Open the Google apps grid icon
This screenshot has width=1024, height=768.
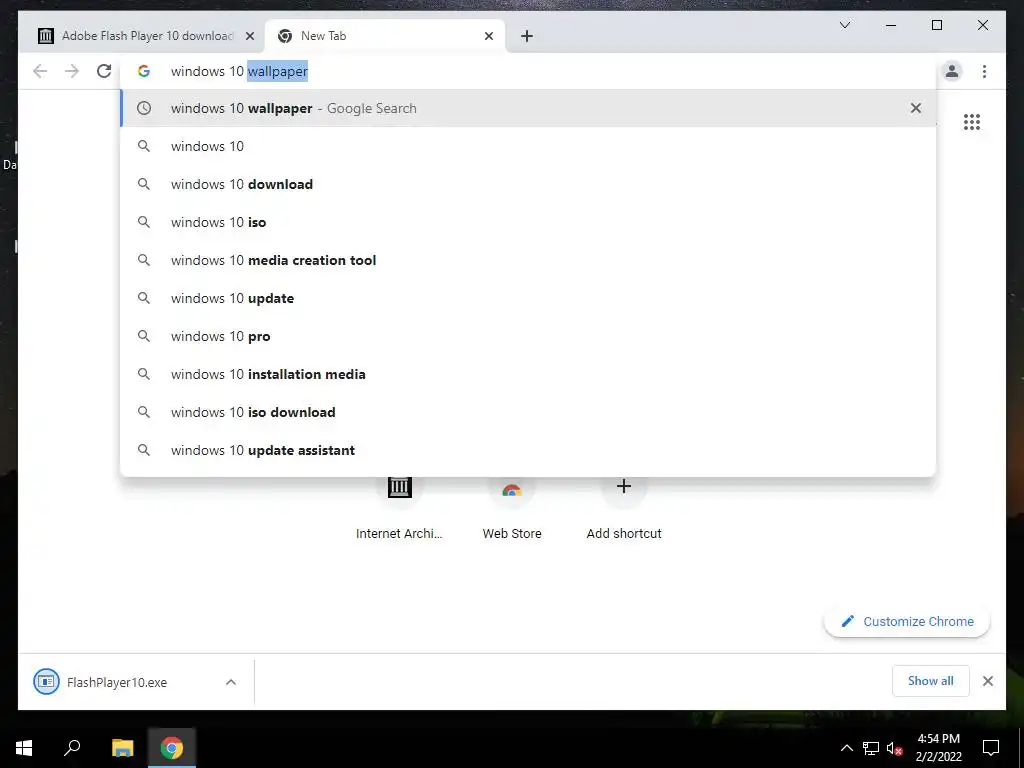[x=972, y=122]
